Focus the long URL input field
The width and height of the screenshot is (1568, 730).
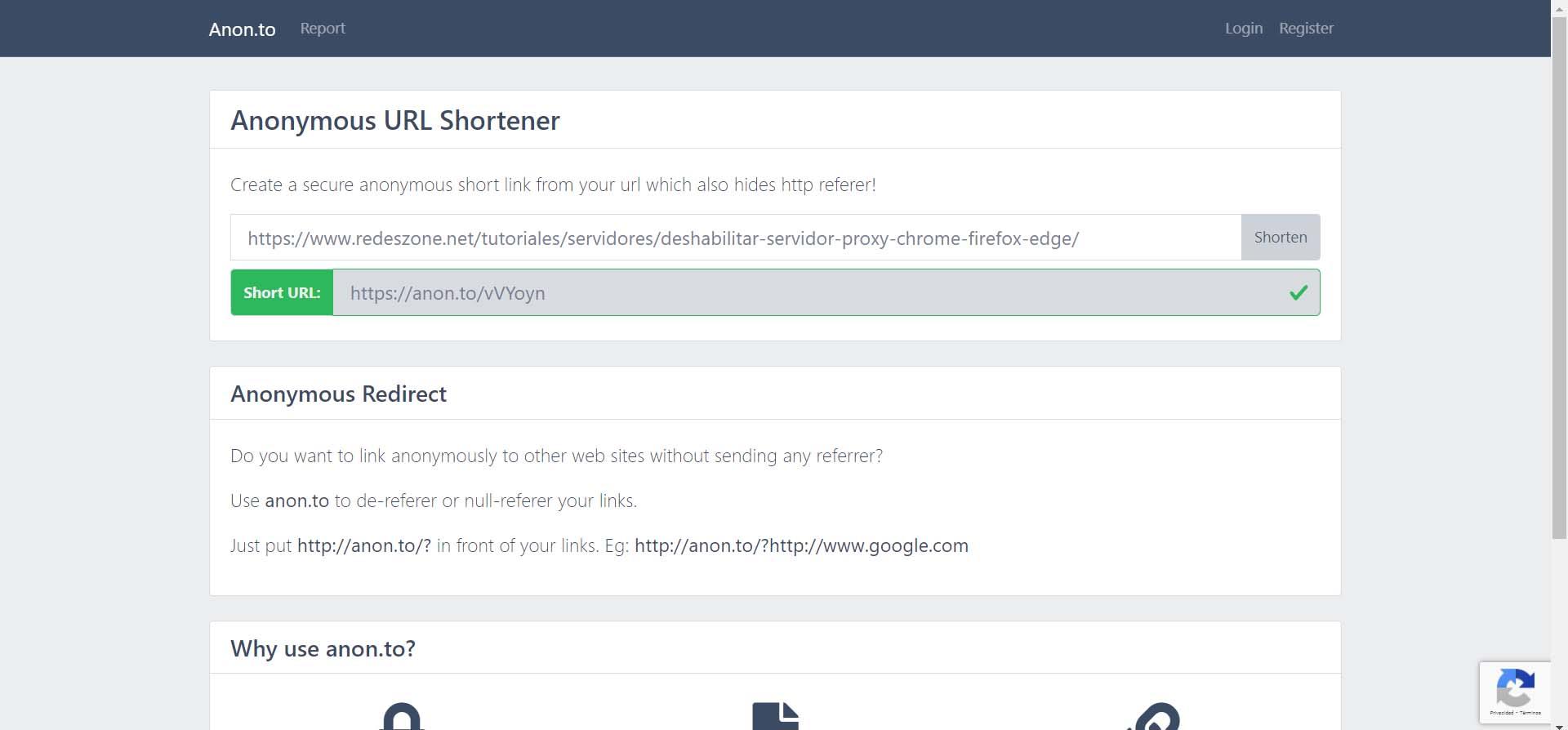(x=735, y=238)
